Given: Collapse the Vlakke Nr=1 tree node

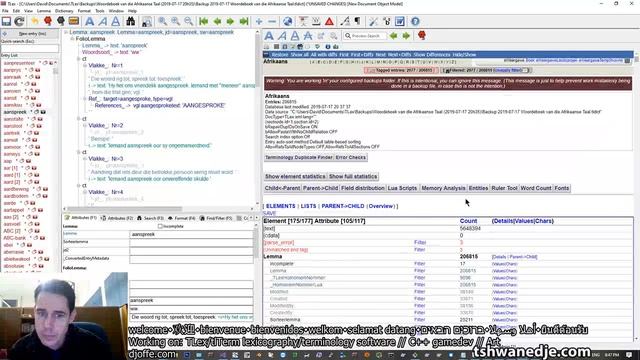Looking at the screenshot, I should coord(85,65).
